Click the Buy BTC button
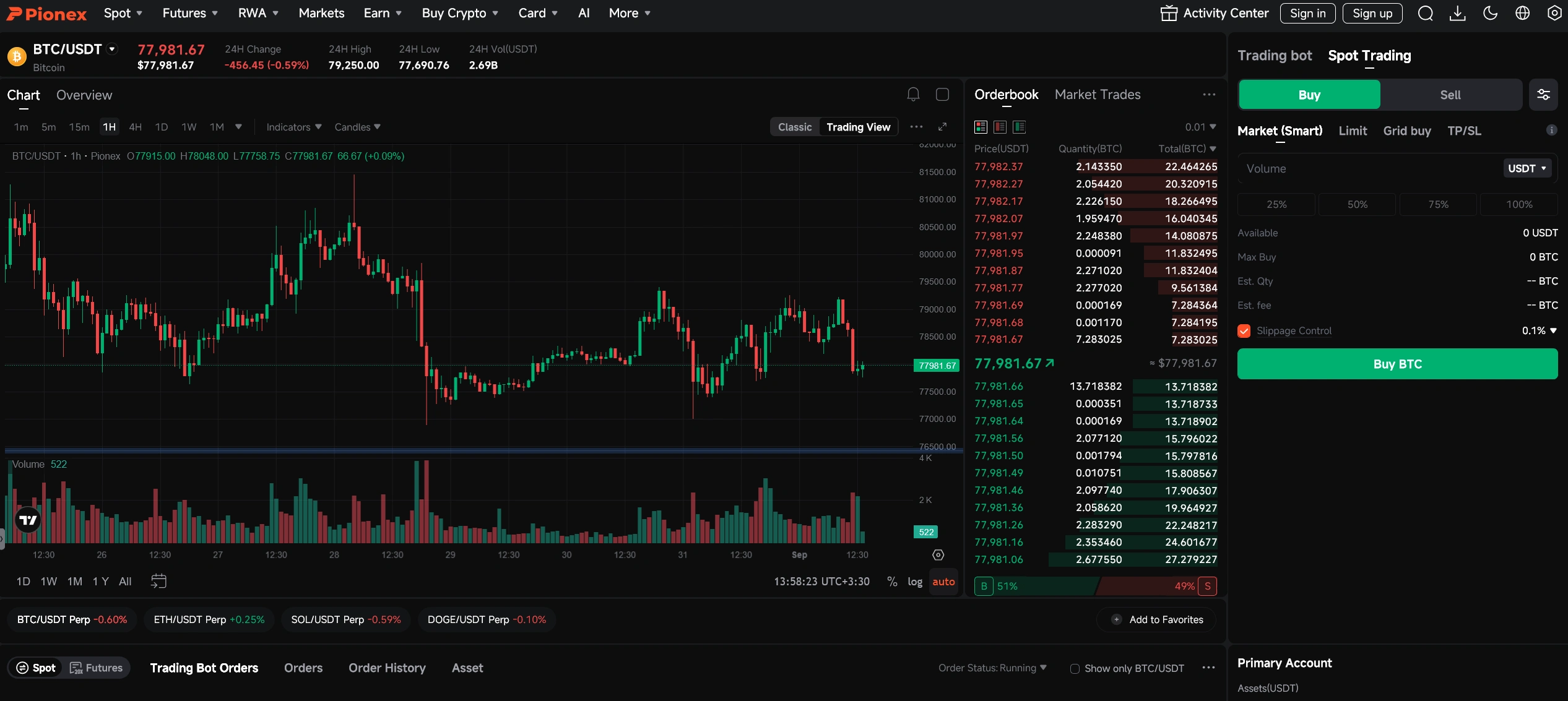The width and height of the screenshot is (1568, 701). coord(1398,364)
